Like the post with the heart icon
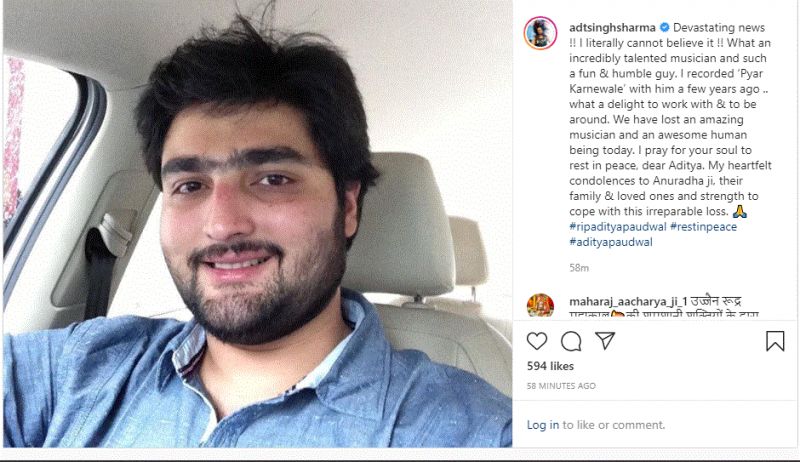 [537, 341]
